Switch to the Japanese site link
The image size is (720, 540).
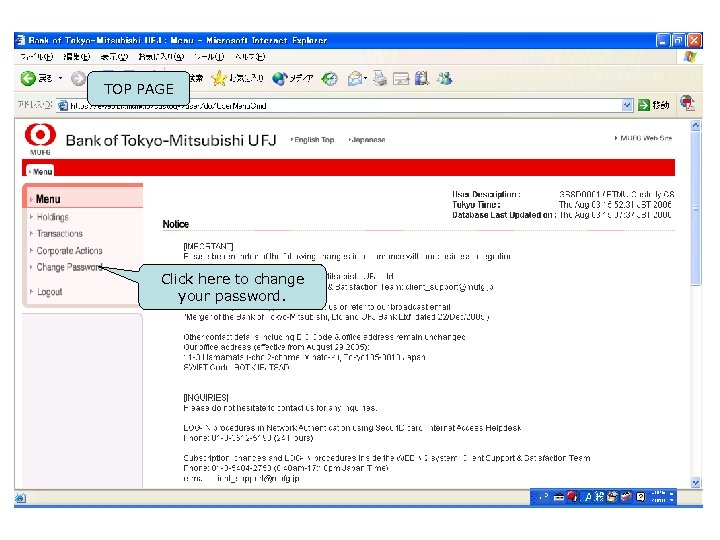366,140
